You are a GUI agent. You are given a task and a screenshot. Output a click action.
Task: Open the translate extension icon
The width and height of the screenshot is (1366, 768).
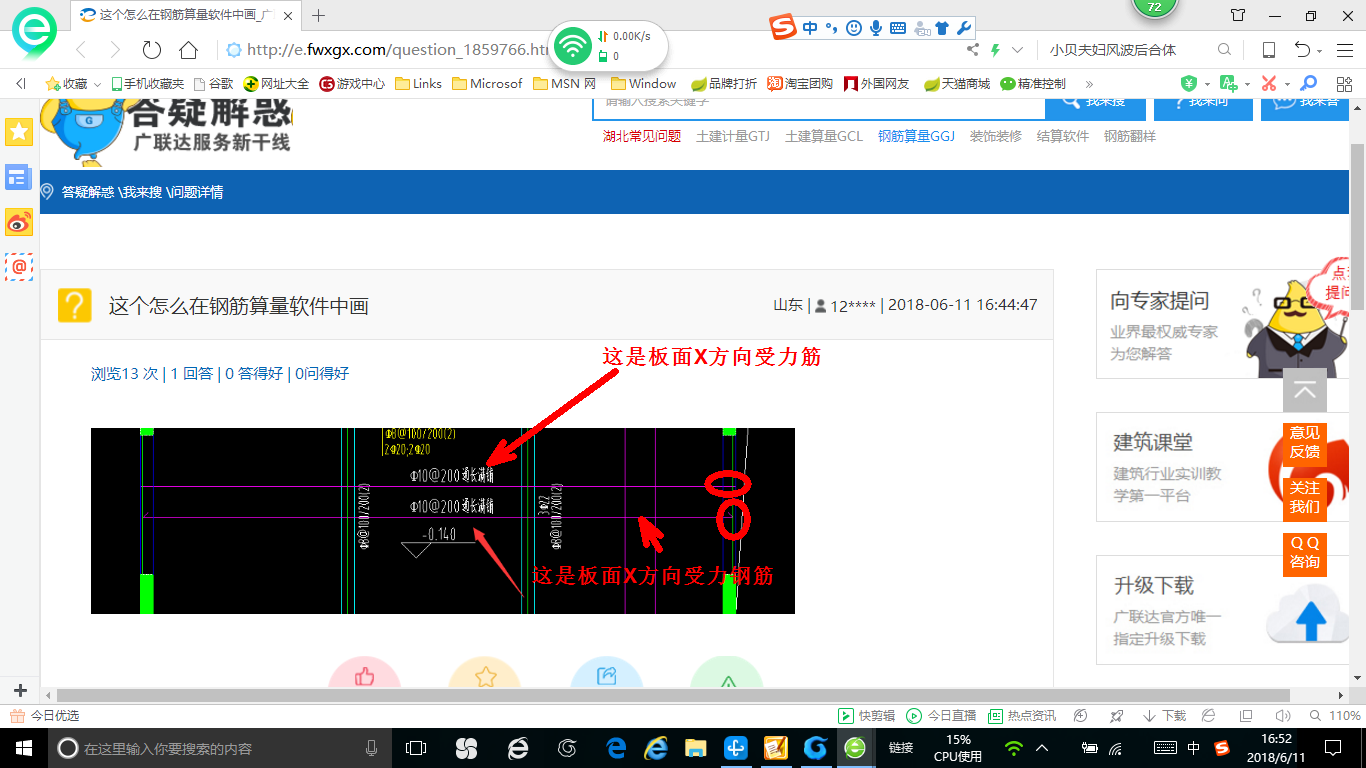click(1228, 84)
